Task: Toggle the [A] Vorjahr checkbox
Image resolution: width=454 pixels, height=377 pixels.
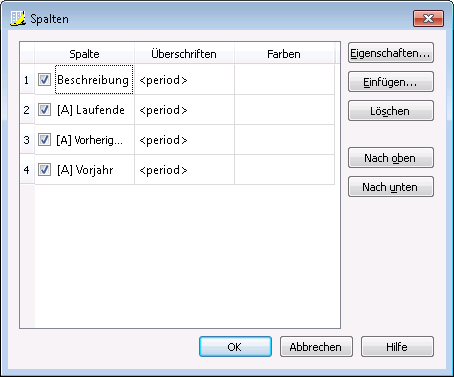Action: coord(44,170)
